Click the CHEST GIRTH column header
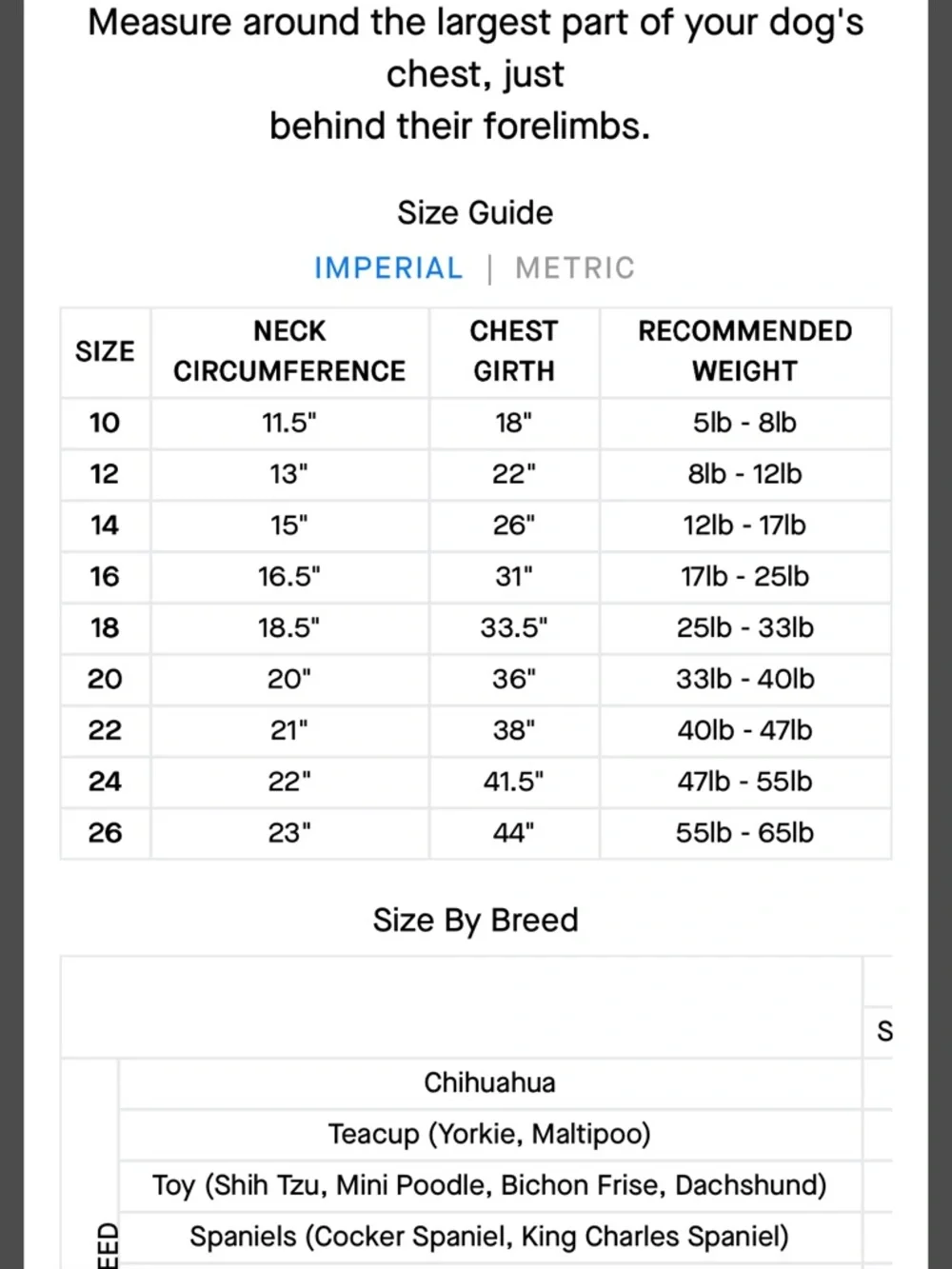Viewport: 952px width, 1269px height. (514, 351)
